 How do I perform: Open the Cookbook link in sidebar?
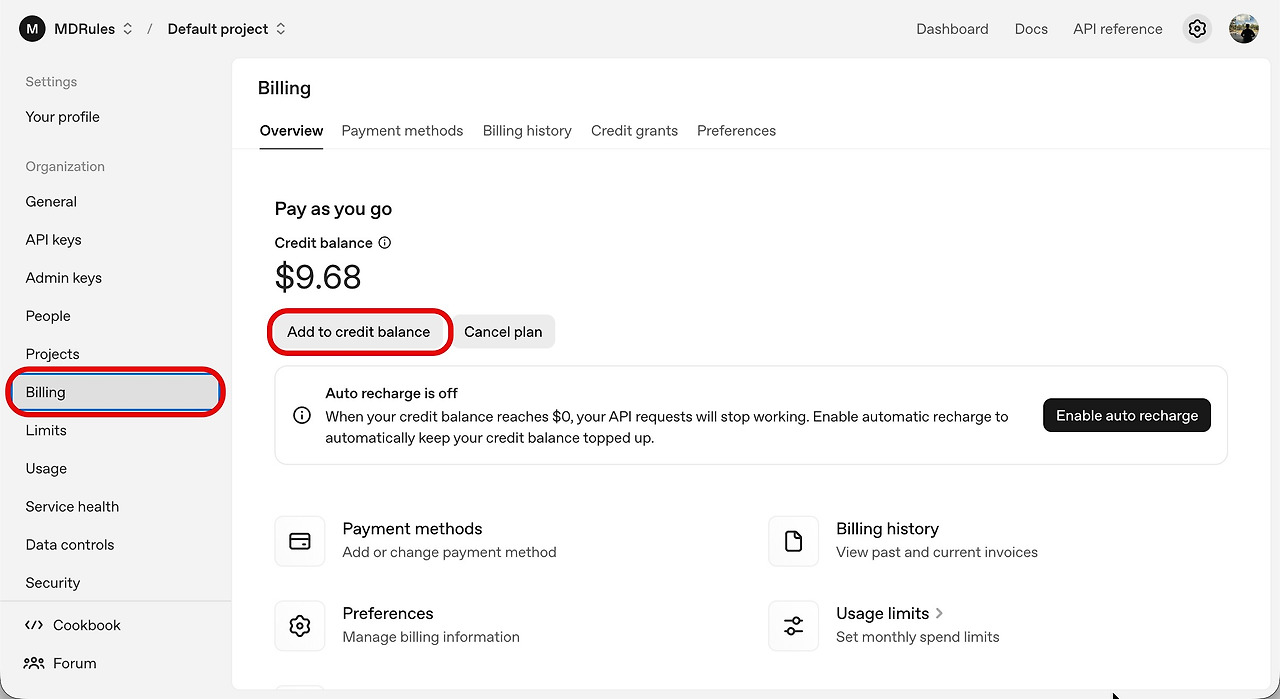(x=86, y=625)
